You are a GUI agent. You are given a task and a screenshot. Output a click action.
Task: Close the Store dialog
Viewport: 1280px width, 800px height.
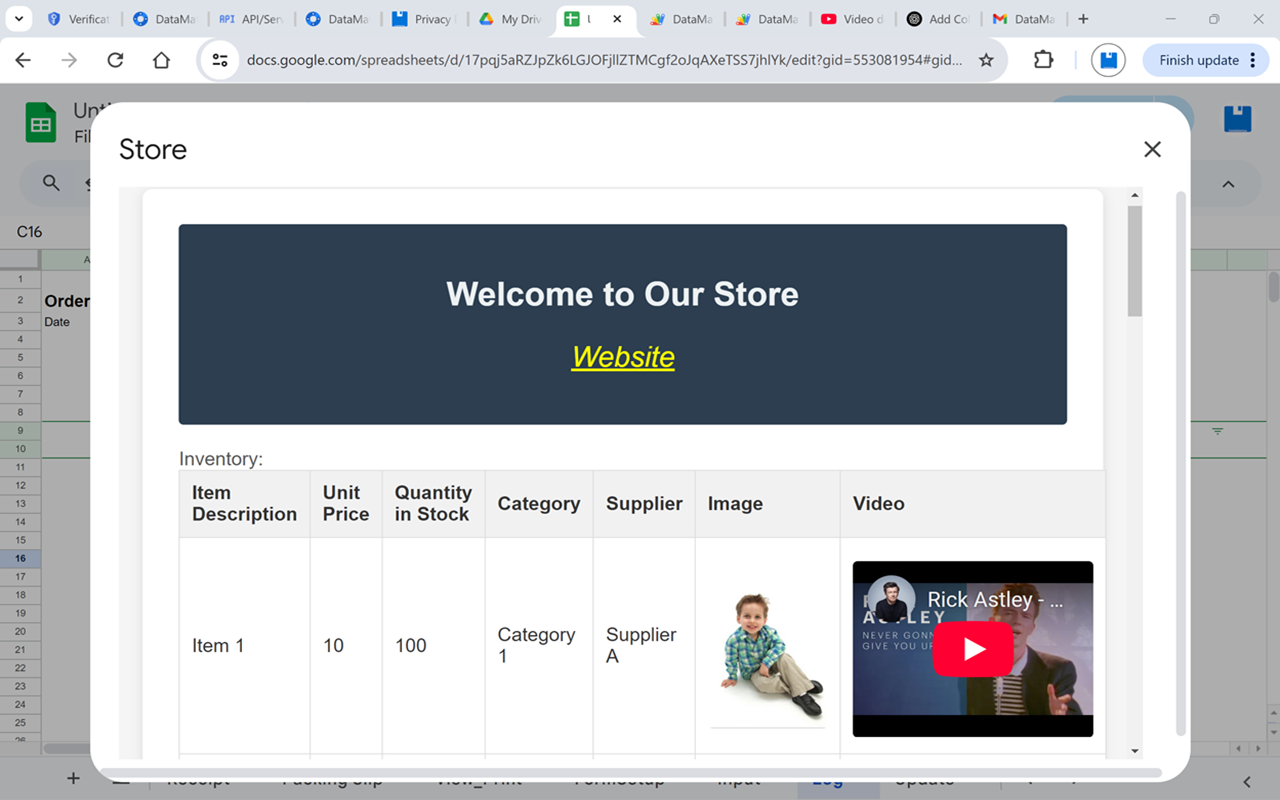click(x=1152, y=149)
